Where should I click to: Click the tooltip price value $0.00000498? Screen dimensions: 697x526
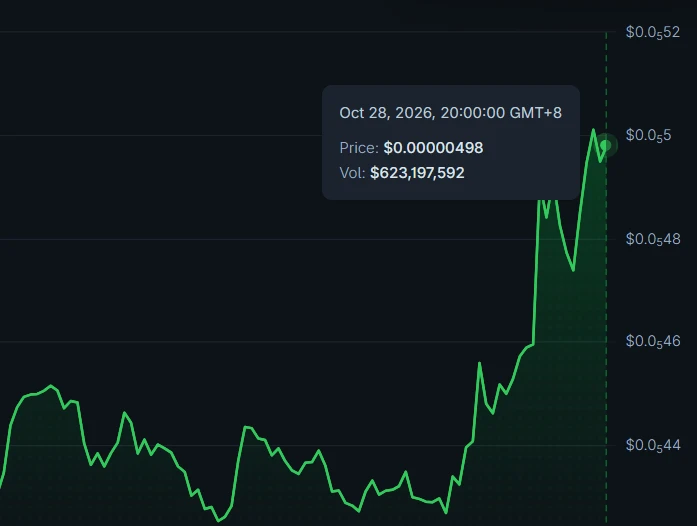[x=433, y=148]
